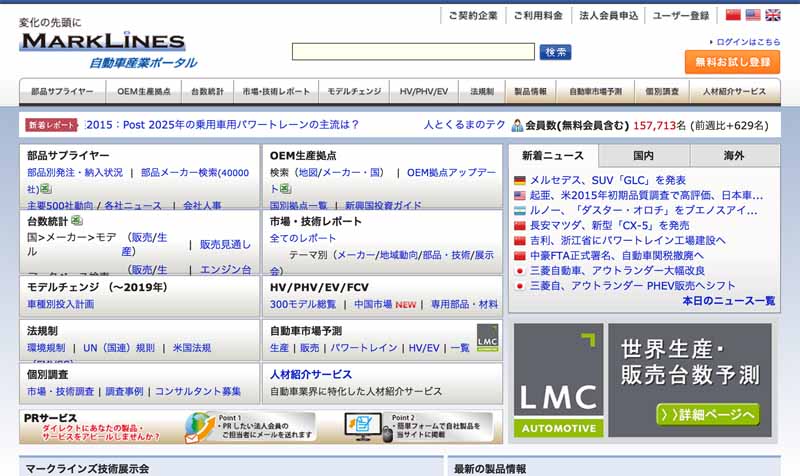
Task: Open 人材紹介サービス in navigation bar
Action: pyautogui.click(x=734, y=91)
